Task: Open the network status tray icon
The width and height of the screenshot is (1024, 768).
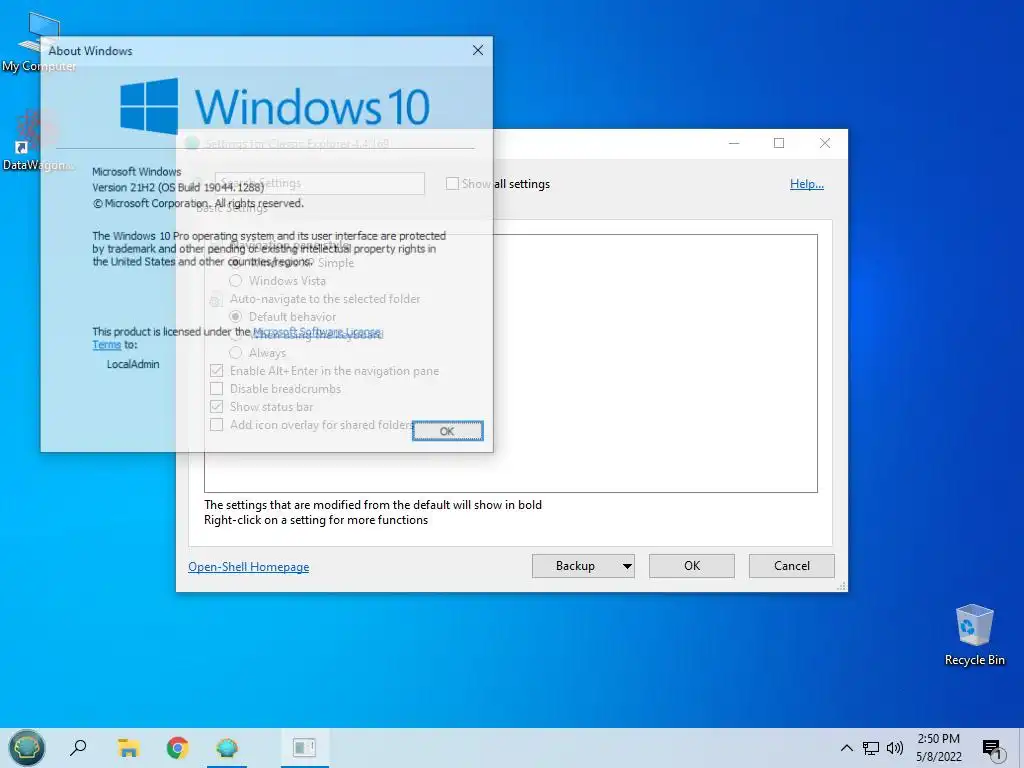Action: tap(871, 748)
